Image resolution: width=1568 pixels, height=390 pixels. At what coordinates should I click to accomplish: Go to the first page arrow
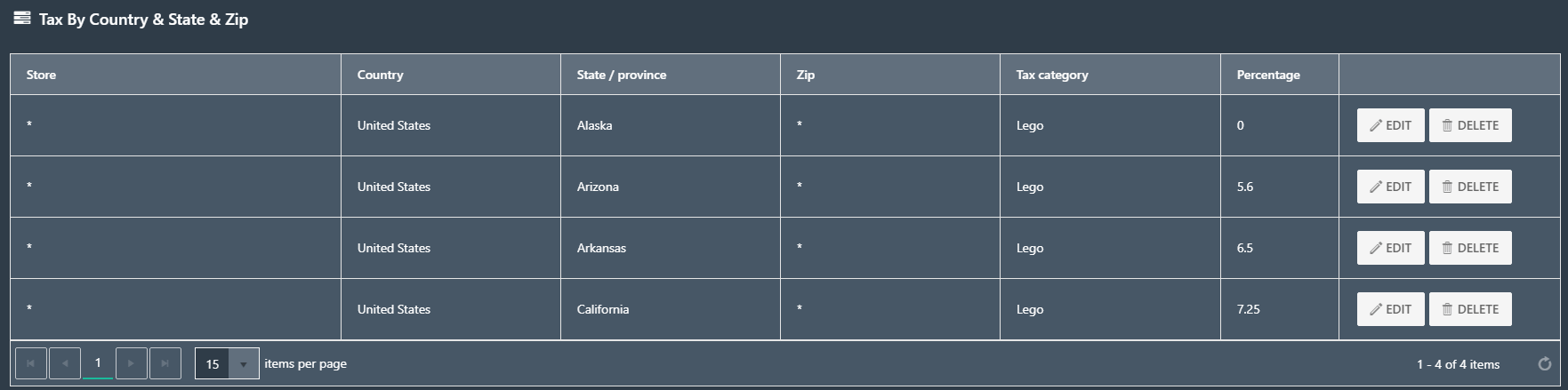point(31,363)
